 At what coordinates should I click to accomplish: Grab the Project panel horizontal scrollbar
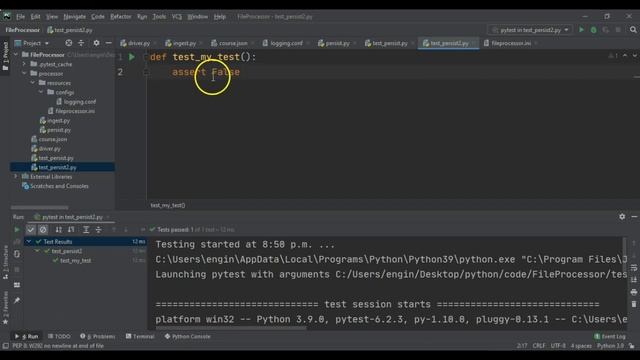40,207
